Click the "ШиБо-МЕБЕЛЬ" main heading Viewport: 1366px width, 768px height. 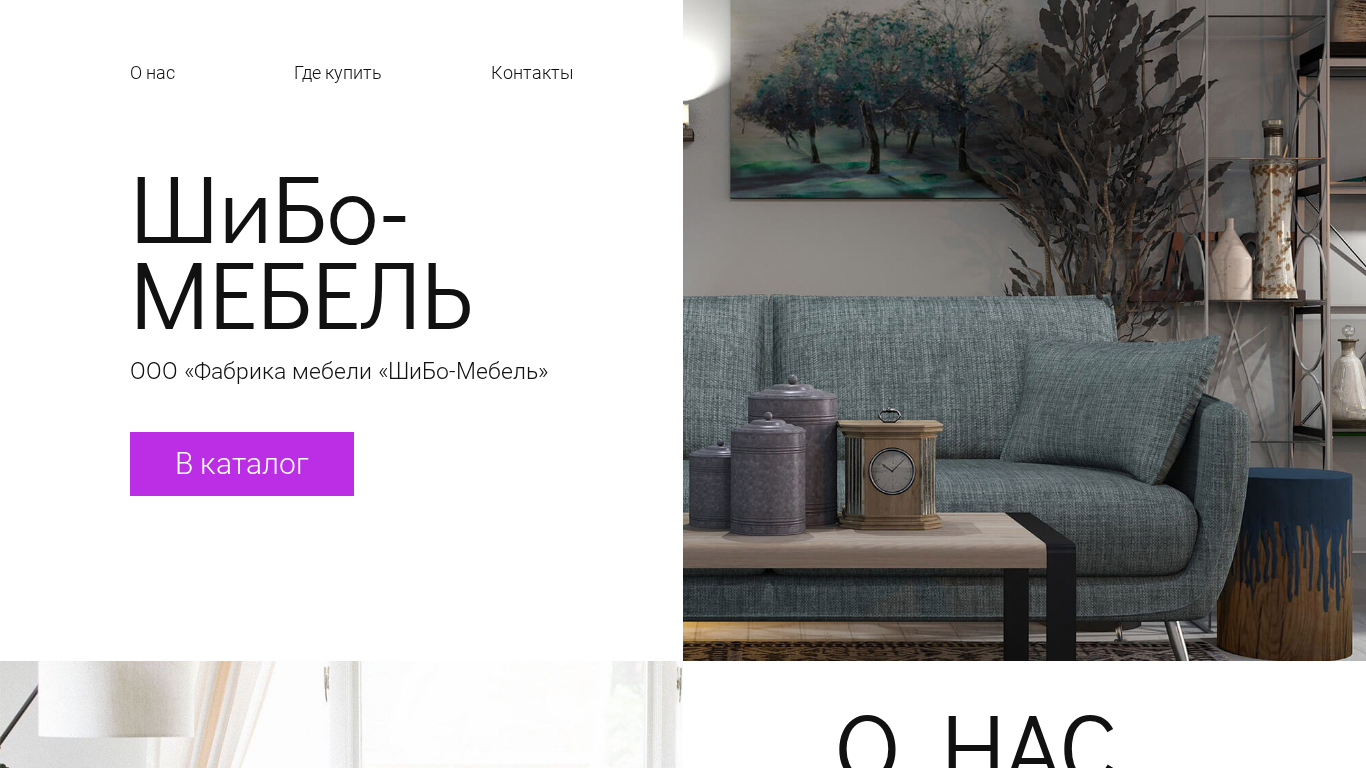coord(300,255)
